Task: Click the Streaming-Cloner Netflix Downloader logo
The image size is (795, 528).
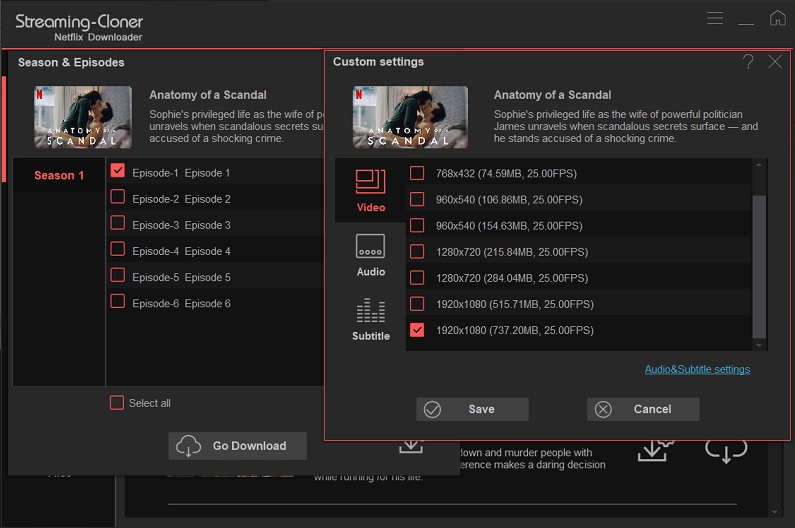Action: [79, 27]
